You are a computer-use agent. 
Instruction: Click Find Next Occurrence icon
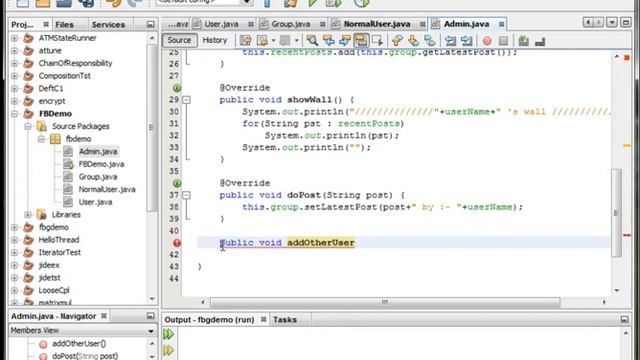coord(344,40)
